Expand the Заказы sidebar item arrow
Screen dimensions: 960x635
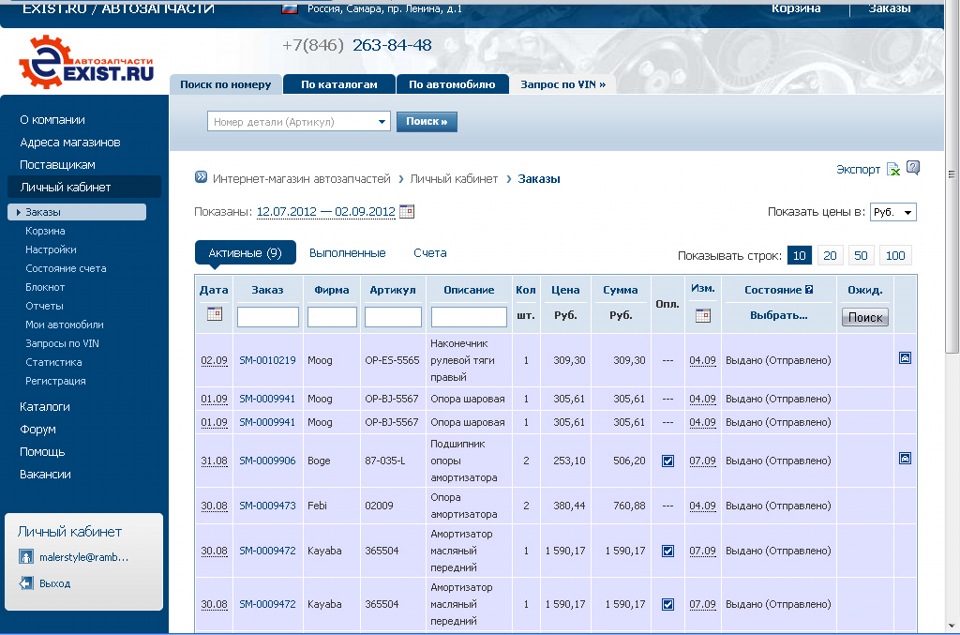click(19, 212)
